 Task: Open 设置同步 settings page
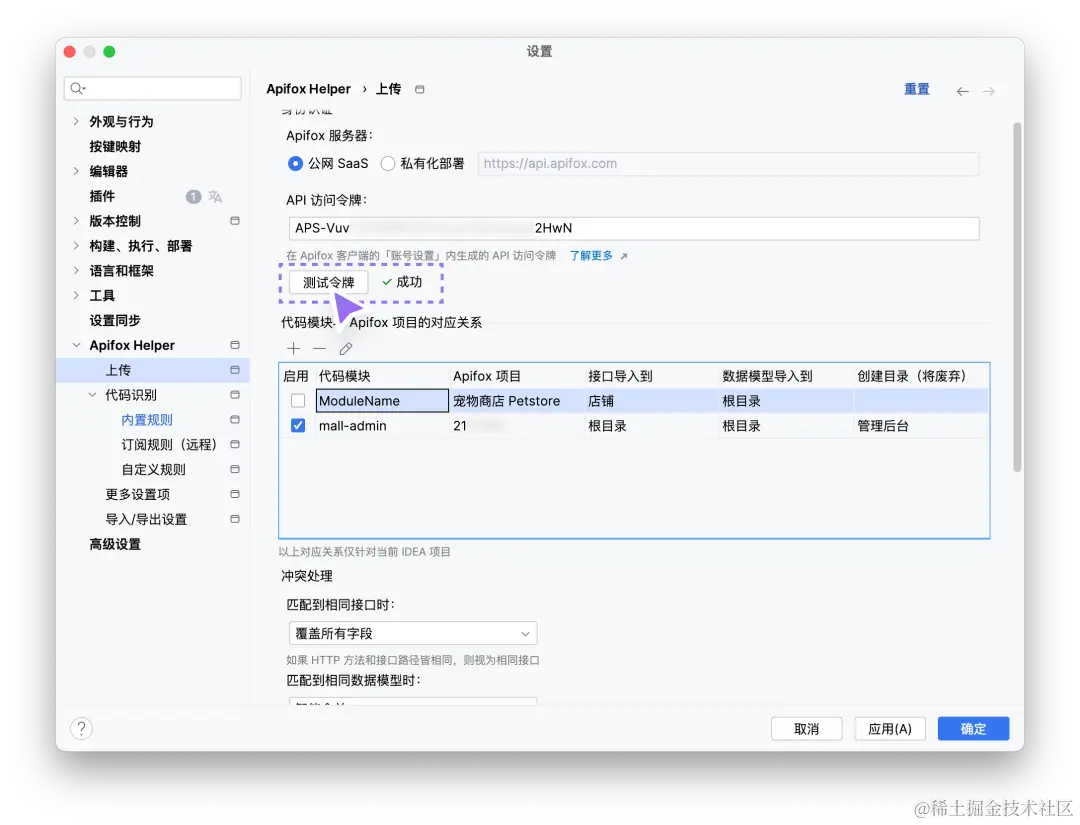[x=115, y=320]
